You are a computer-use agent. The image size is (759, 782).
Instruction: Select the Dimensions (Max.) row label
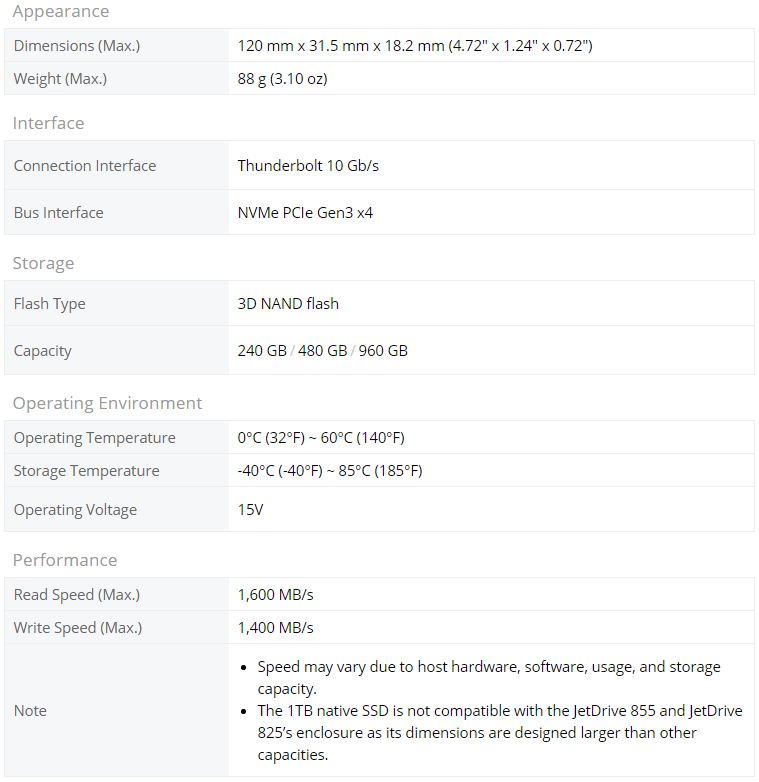click(x=77, y=45)
